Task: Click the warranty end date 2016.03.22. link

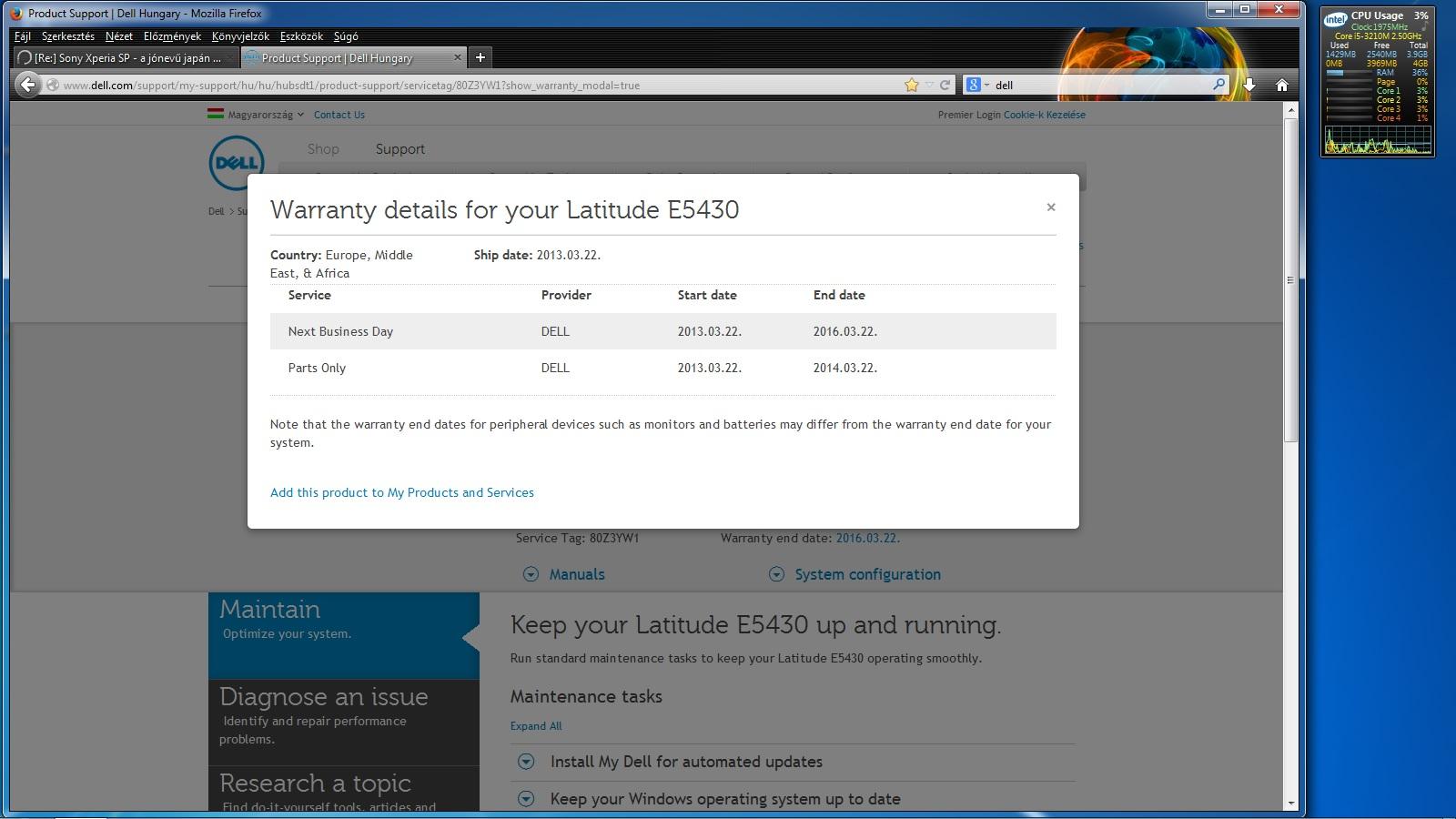Action: coord(868,538)
